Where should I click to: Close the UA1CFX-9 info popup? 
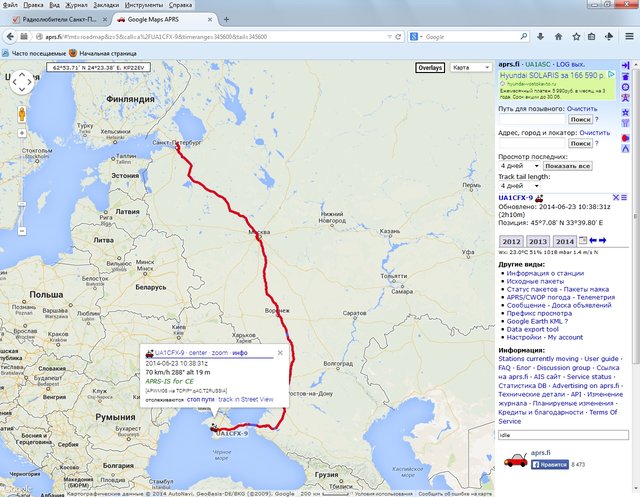[x=281, y=352]
